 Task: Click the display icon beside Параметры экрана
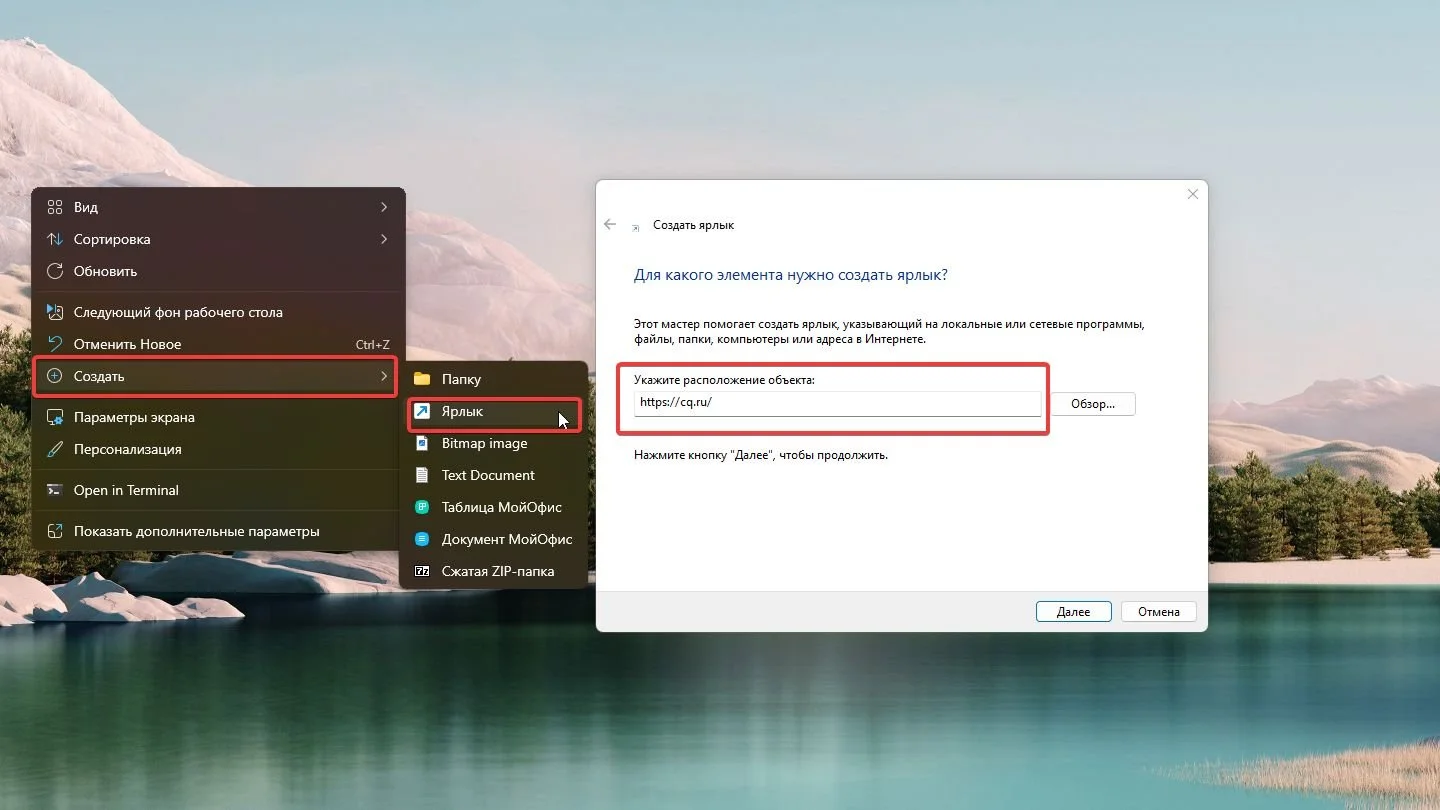coord(55,417)
